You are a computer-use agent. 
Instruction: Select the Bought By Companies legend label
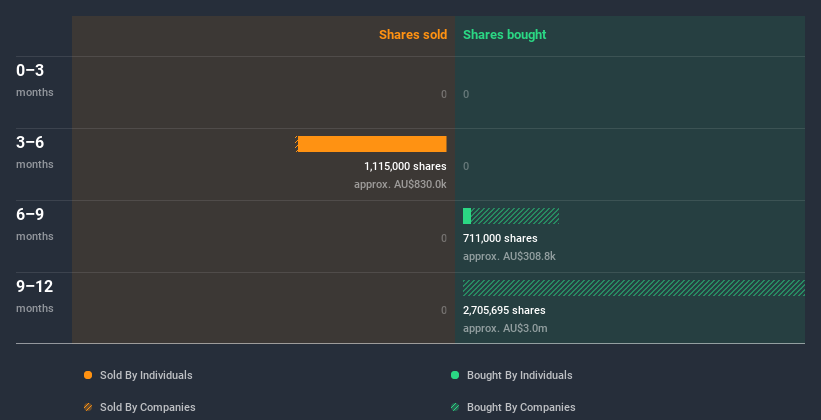521,407
